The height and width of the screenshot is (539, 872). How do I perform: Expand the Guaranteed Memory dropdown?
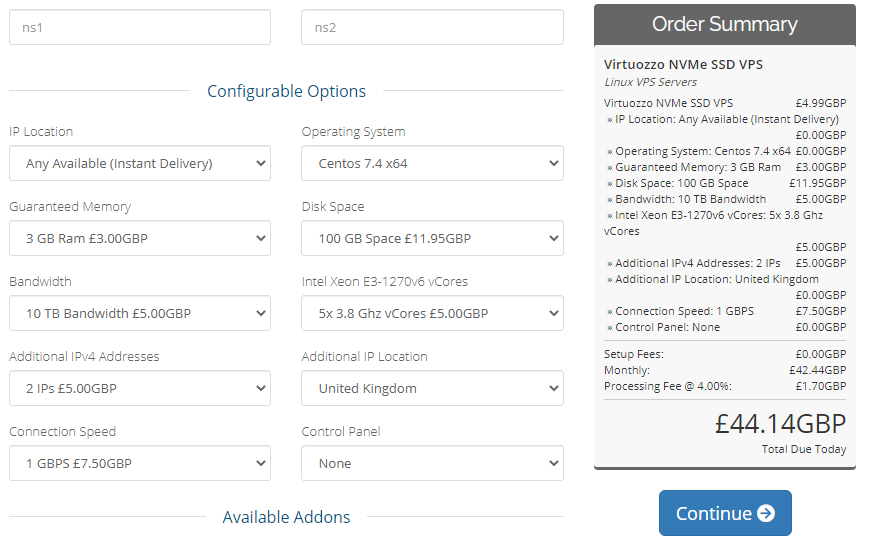click(x=140, y=238)
